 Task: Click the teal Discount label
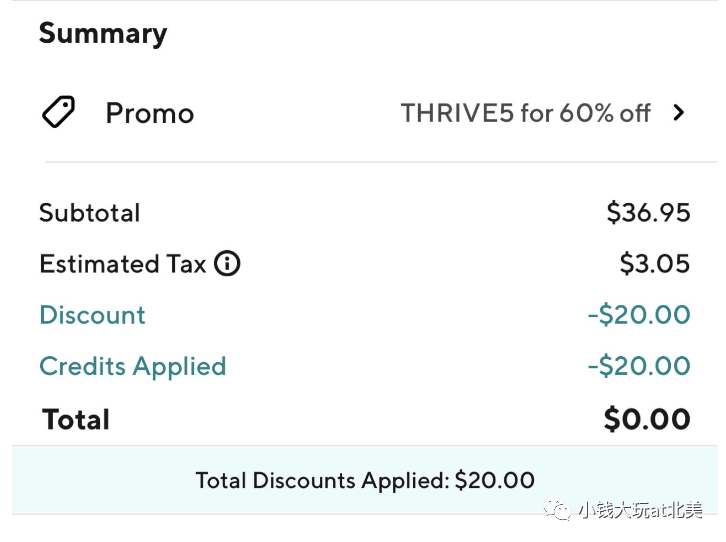[x=92, y=315]
